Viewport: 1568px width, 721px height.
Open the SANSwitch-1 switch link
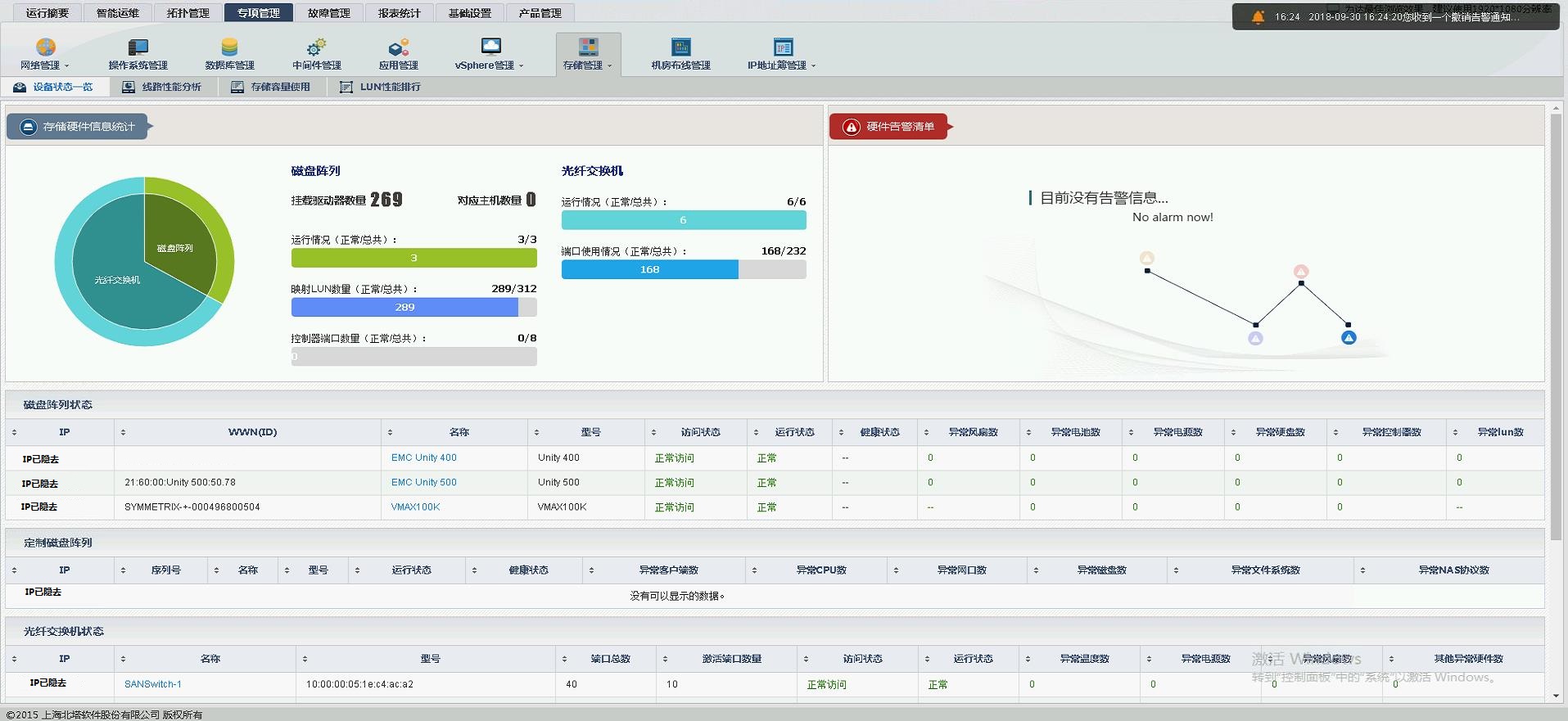[152, 684]
